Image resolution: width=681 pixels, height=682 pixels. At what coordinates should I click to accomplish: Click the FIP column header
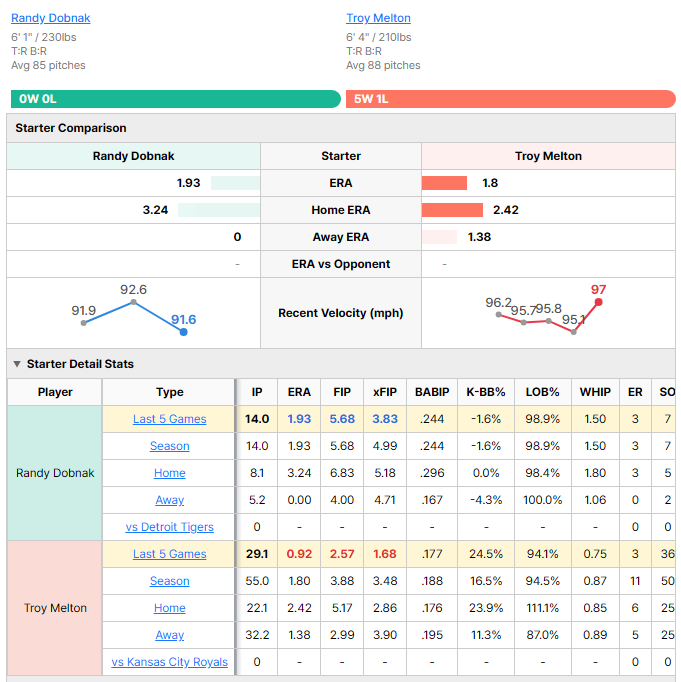[x=342, y=392]
